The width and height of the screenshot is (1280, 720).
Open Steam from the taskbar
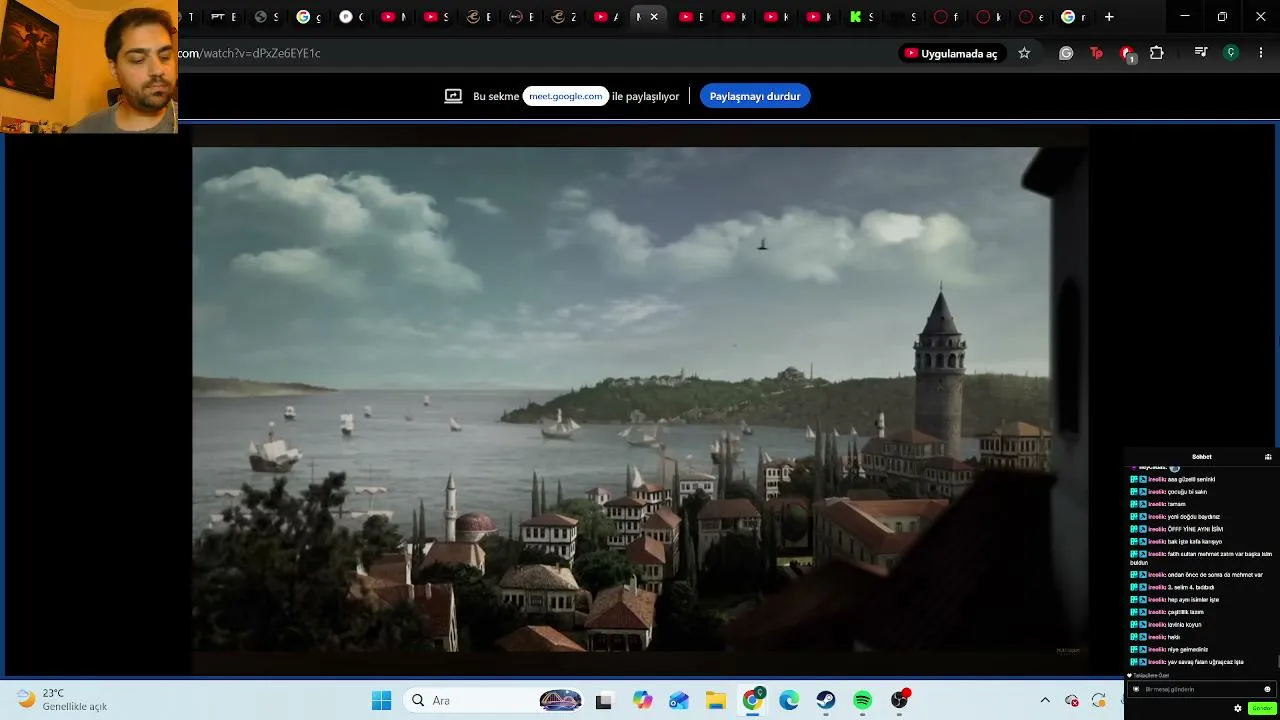pyautogui.click(x=826, y=700)
